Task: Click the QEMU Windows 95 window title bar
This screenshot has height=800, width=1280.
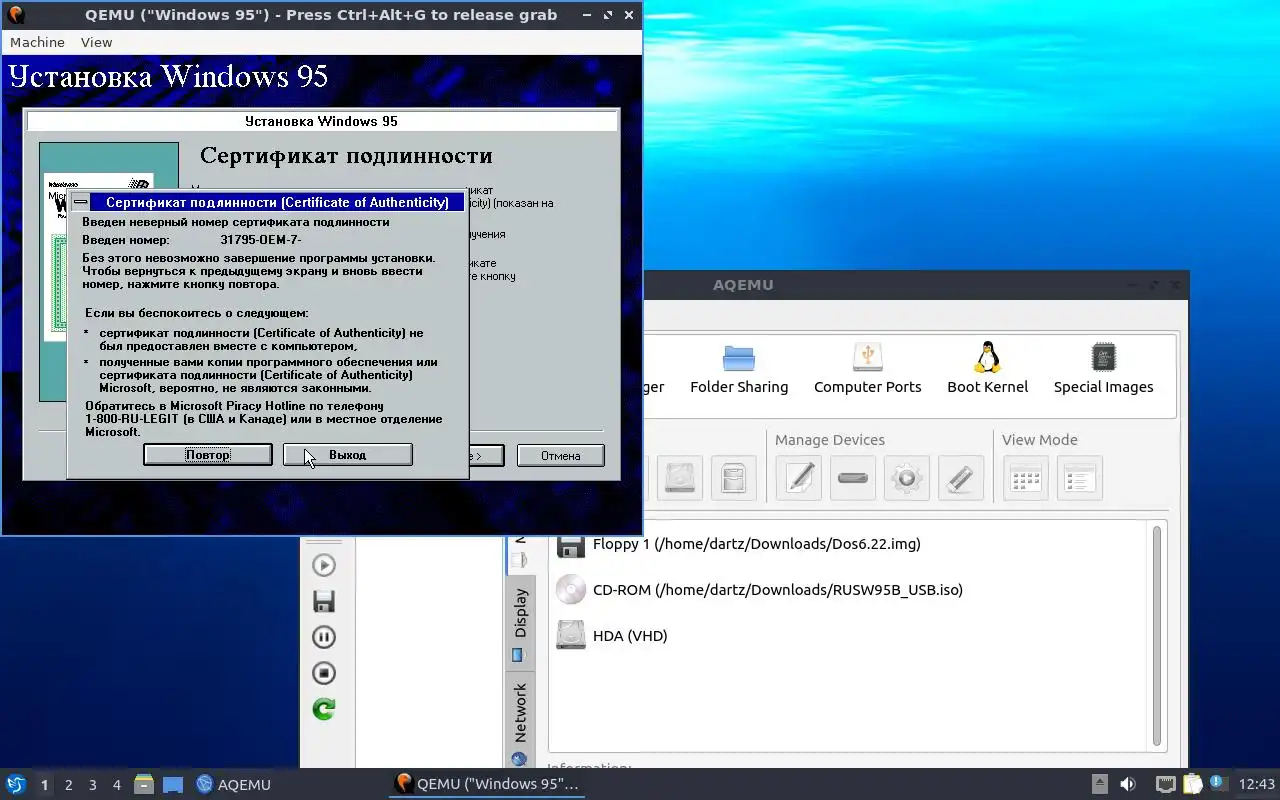Action: [321, 15]
